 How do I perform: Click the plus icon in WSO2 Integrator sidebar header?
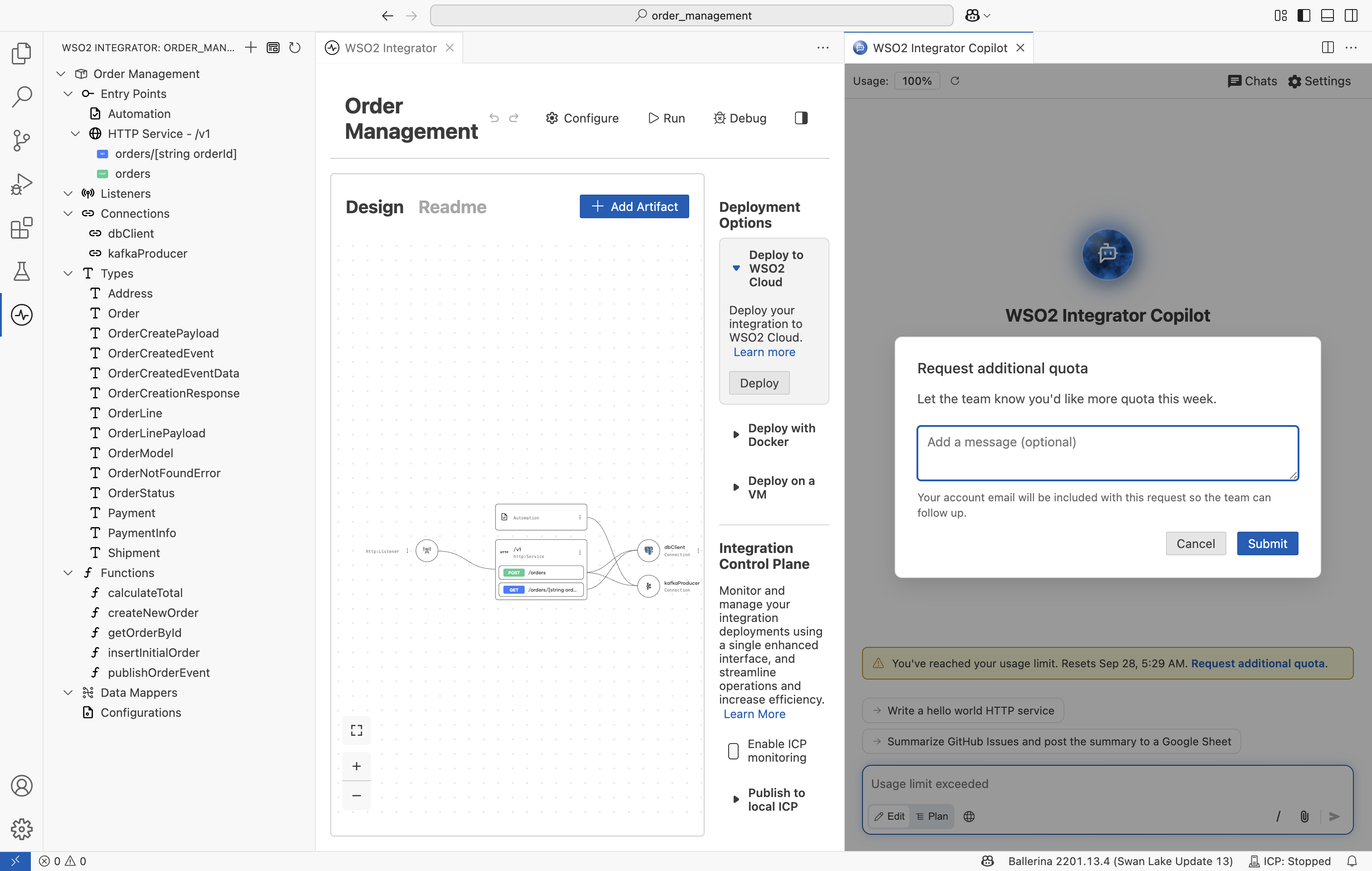tap(251, 47)
